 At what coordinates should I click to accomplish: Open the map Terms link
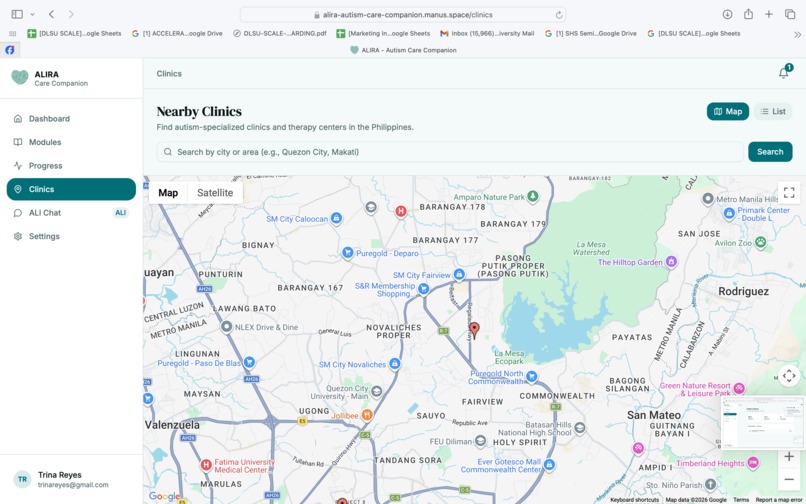coord(741,500)
